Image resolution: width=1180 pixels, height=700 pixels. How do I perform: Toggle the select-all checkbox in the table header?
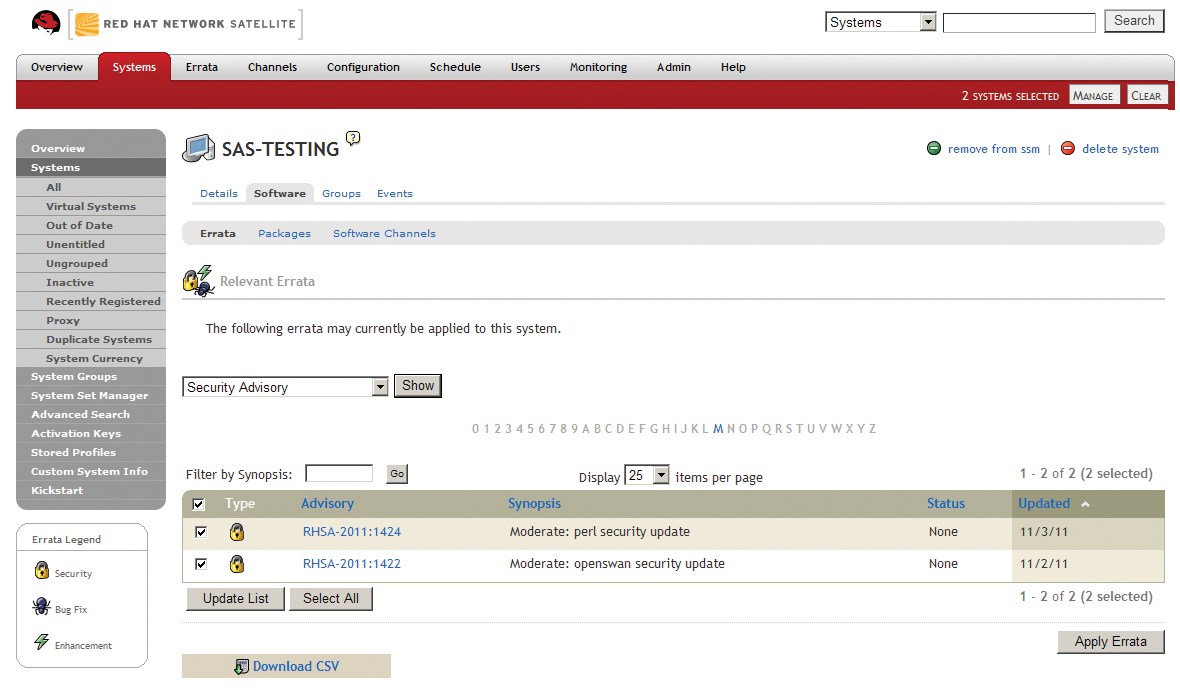pos(197,504)
